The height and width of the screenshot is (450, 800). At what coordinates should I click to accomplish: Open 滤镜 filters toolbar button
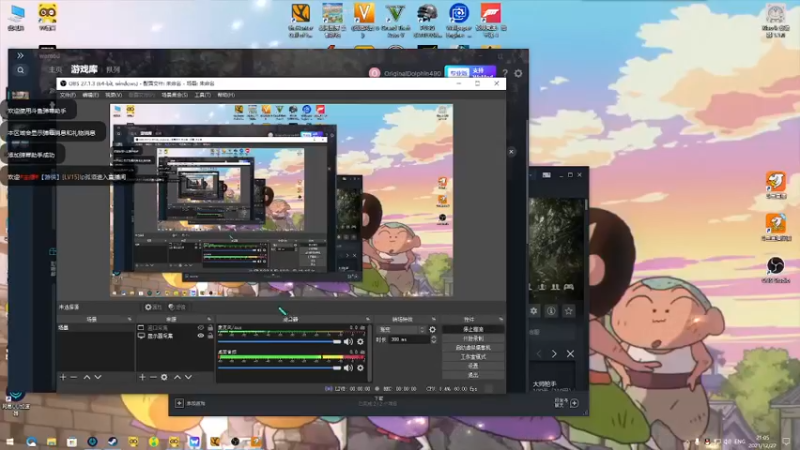(177, 307)
